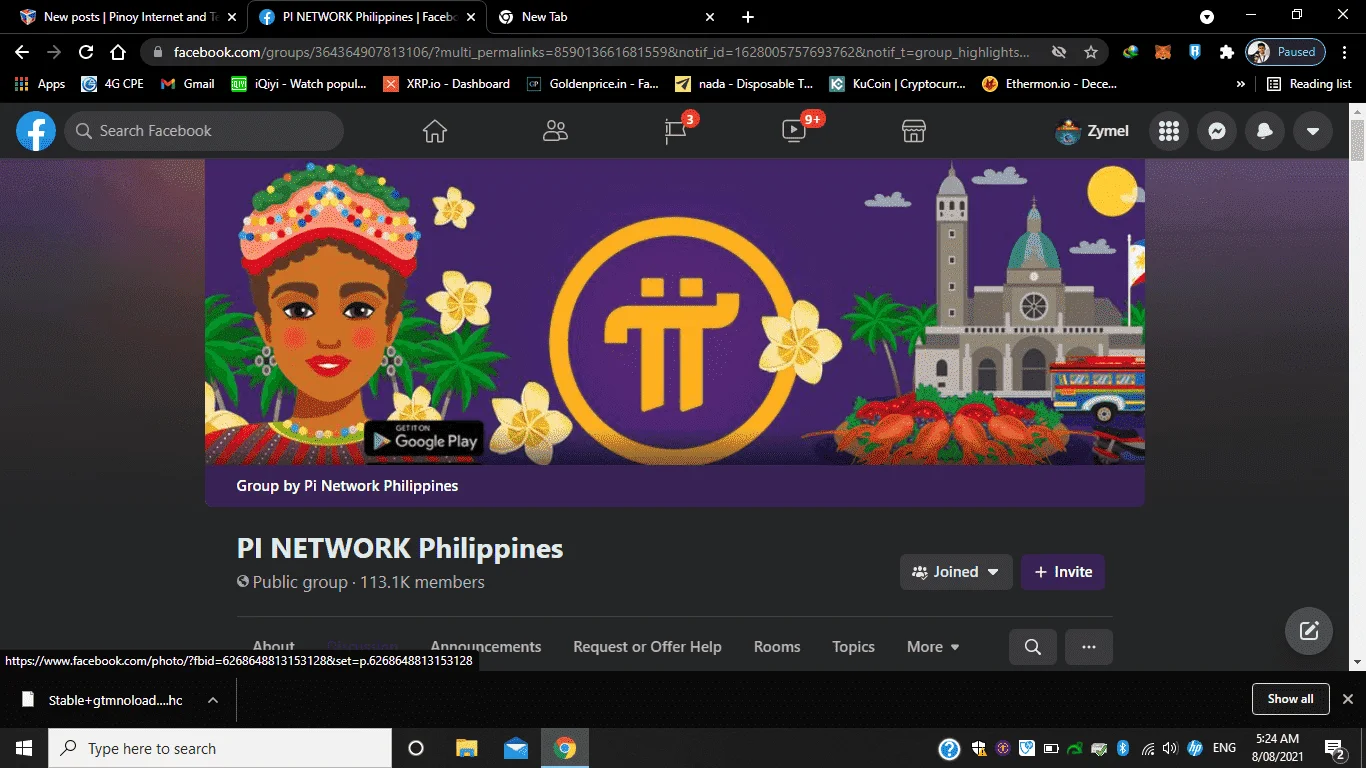Close the downloads bar

click(x=1348, y=699)
